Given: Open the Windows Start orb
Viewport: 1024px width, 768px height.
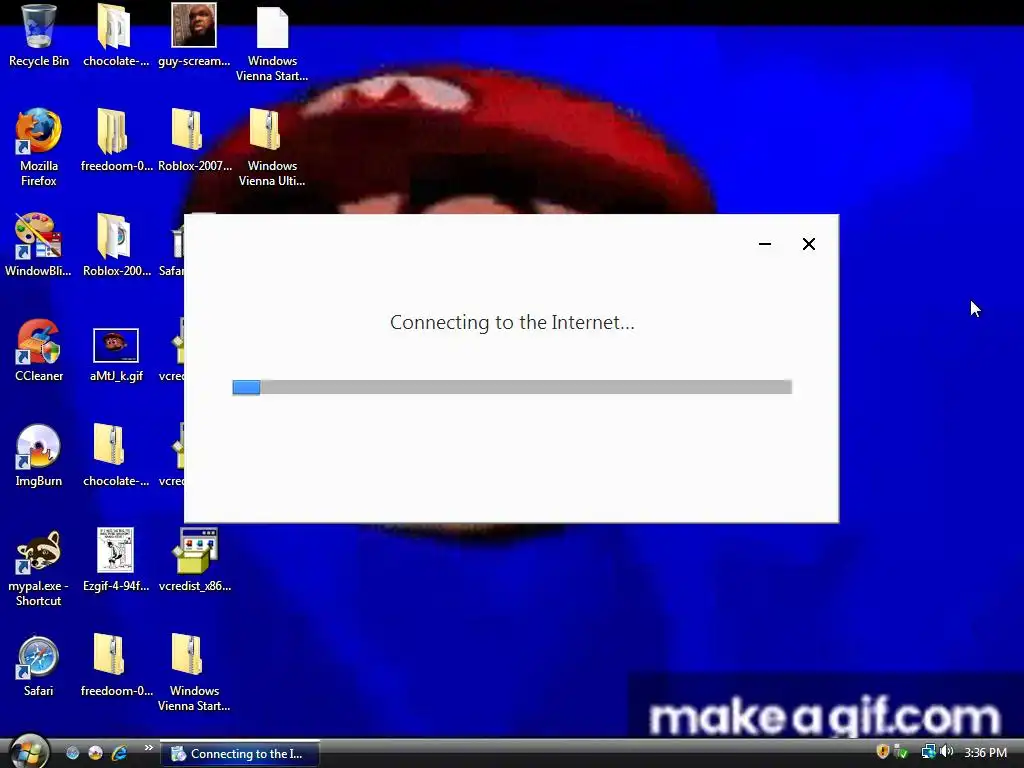Looking at the screenshot, I should tap(27, 752).
